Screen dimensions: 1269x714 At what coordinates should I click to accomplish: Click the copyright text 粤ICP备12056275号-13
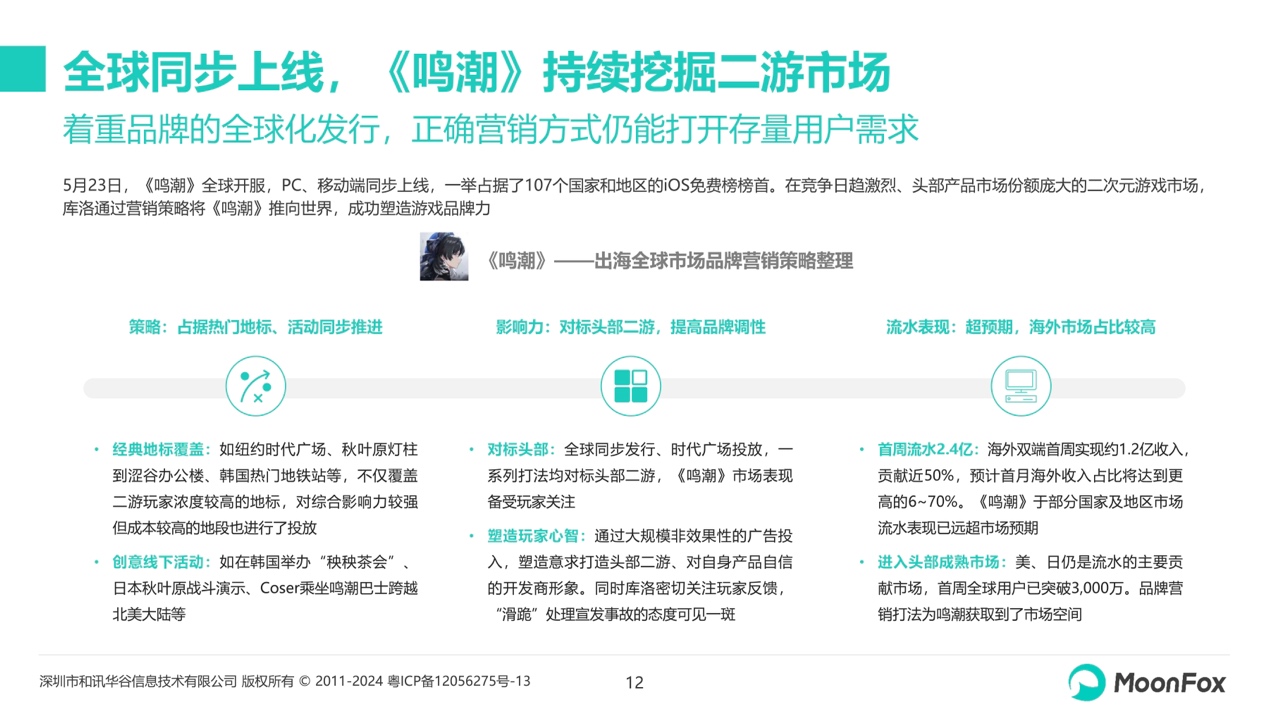coord(458,681)
